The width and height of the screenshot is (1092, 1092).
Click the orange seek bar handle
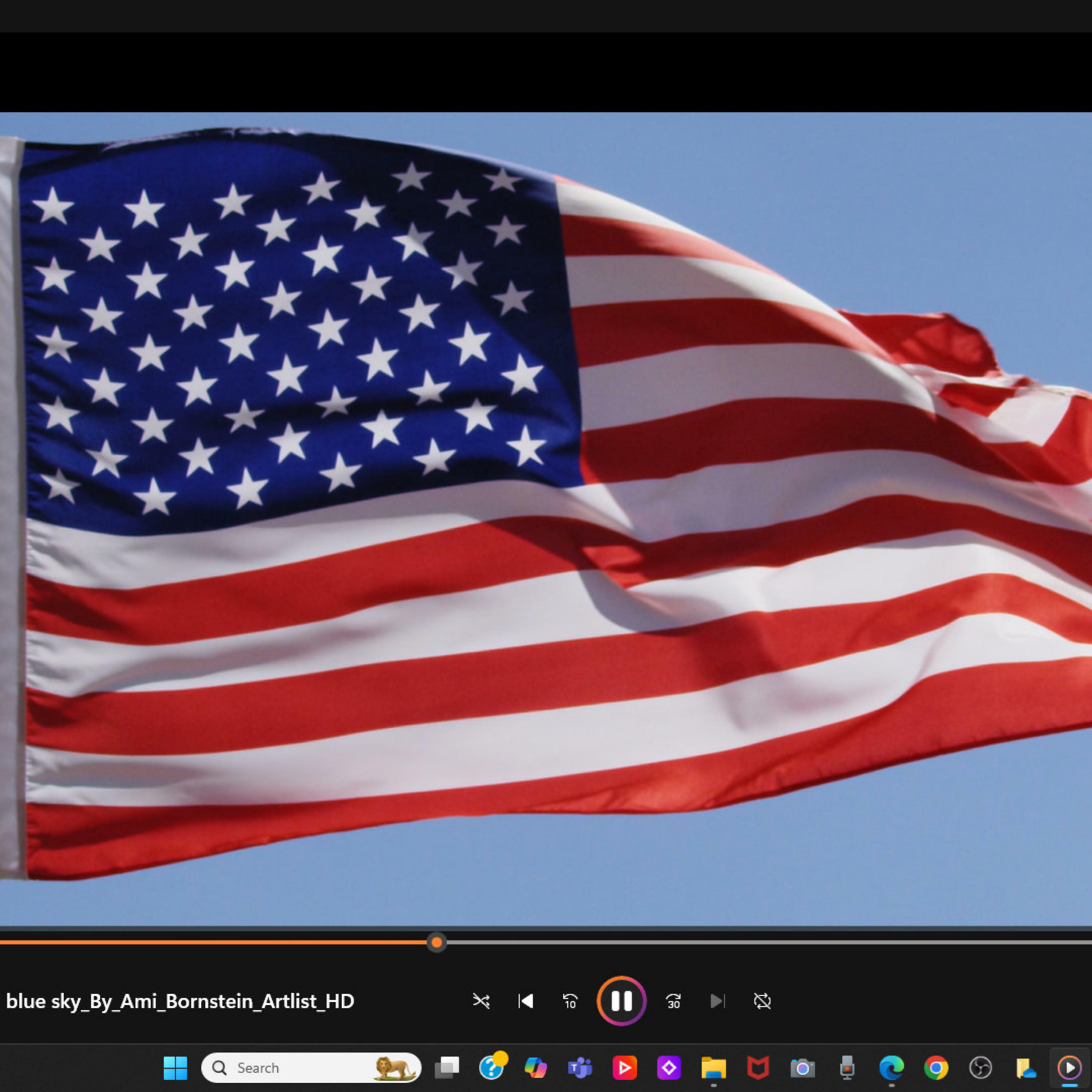click(x=436, y=942)
